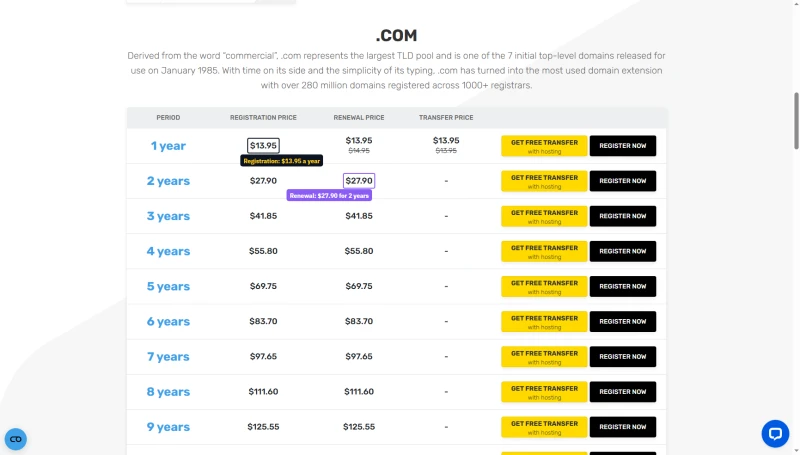The width and height of the screenshot is (800, 455).
Task: Click the page vertical scrollbar thumb
Action: (796, 121)
